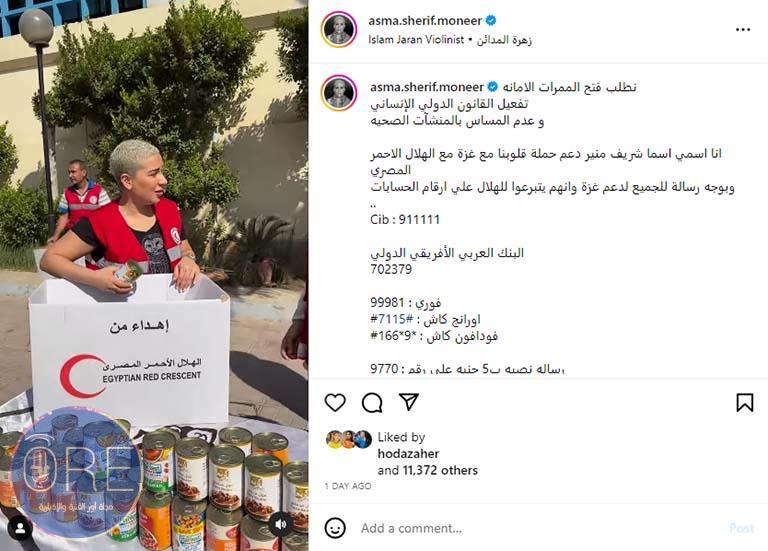The image size is (768, 551).
Task: Open the Islam Jaran Violinist audio link
Action: click(x=416, y=40)
